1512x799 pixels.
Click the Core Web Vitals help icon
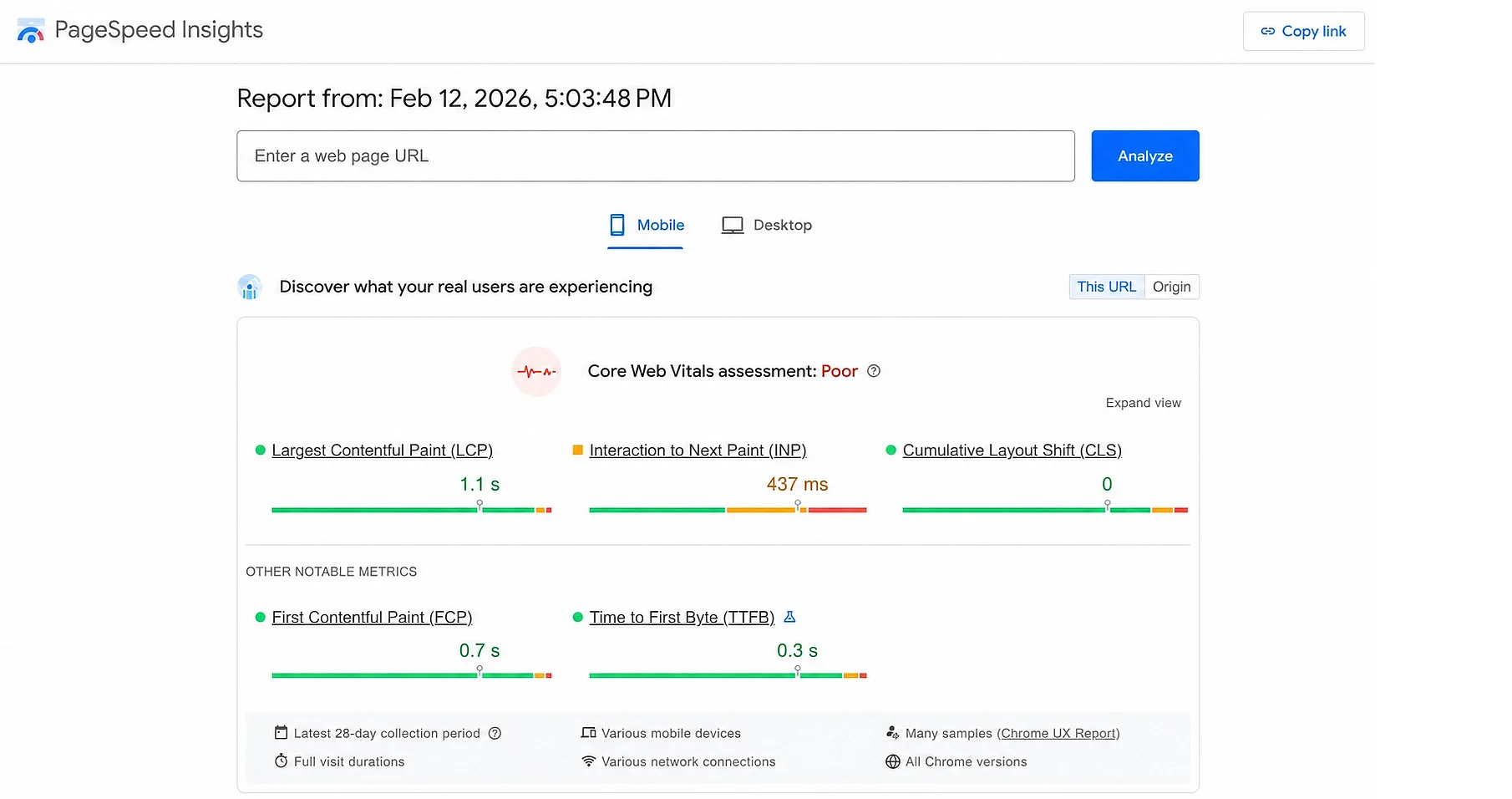coord(874,371)
